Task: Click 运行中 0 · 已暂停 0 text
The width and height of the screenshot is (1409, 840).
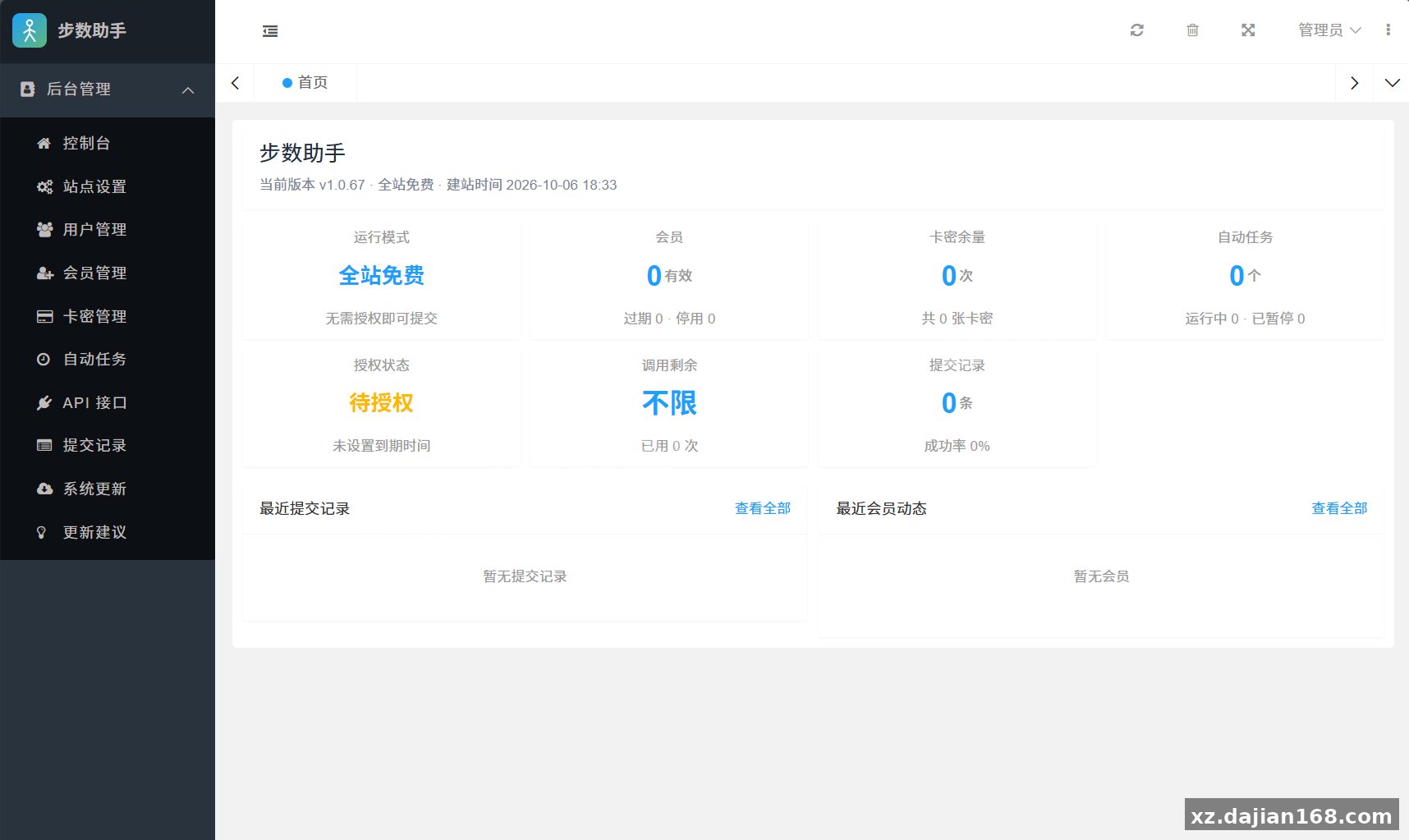Action: pos(1245,318)
